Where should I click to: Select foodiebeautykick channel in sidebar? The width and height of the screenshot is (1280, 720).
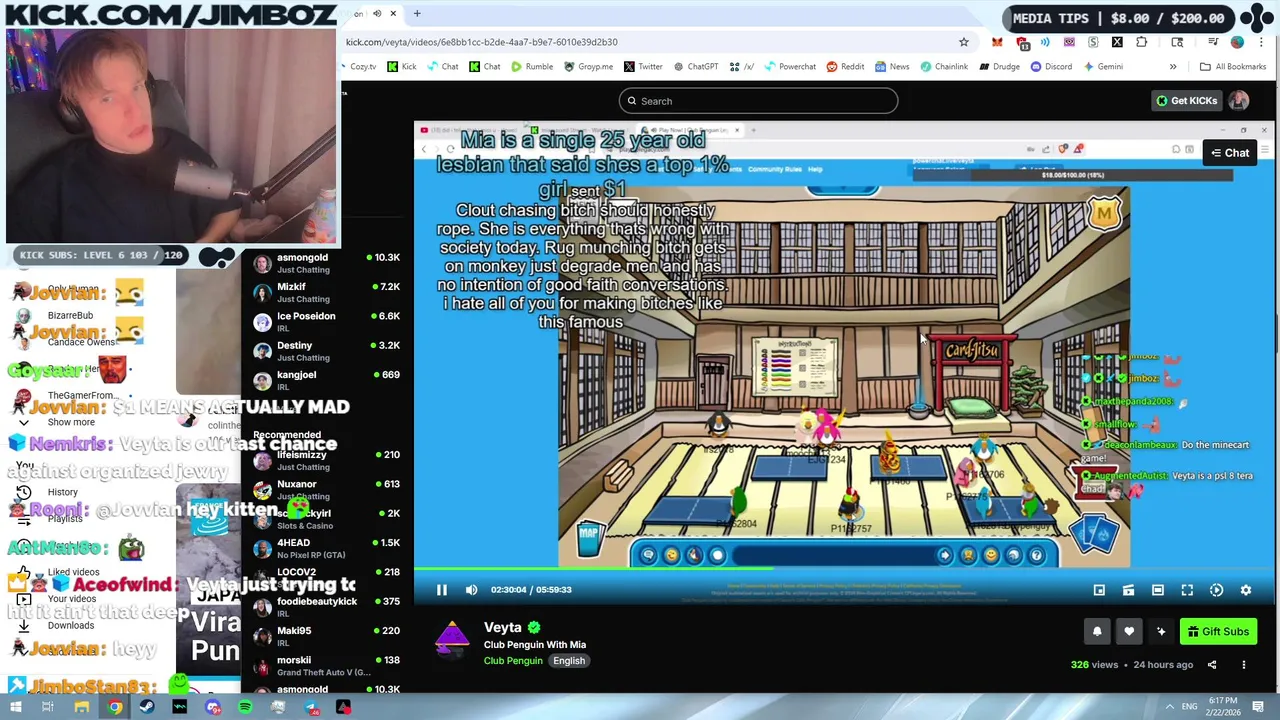(326, 607)
